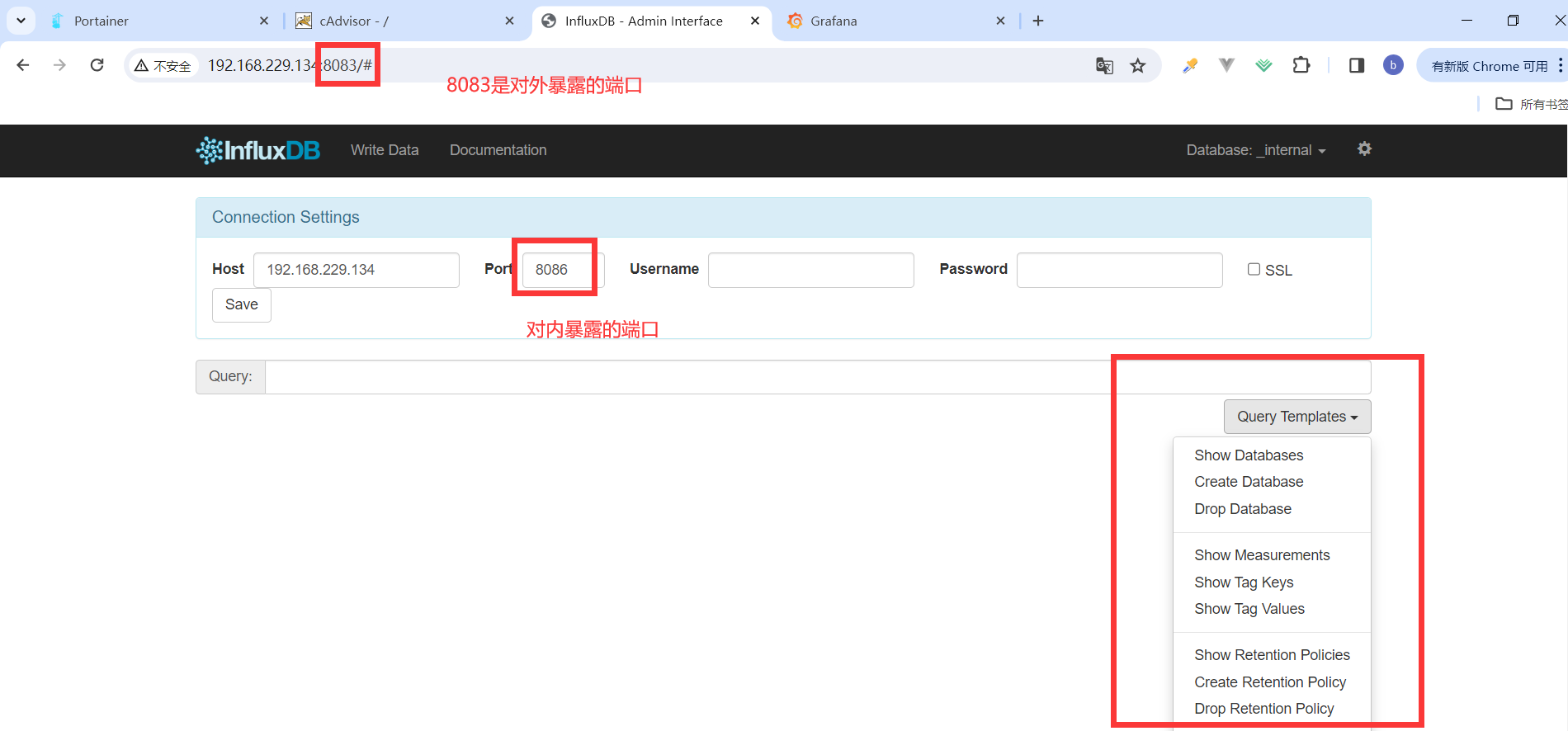Switch to the cAdvisor tab
The height and width of the screenshot is (731, 1568).
pos(404,21)
